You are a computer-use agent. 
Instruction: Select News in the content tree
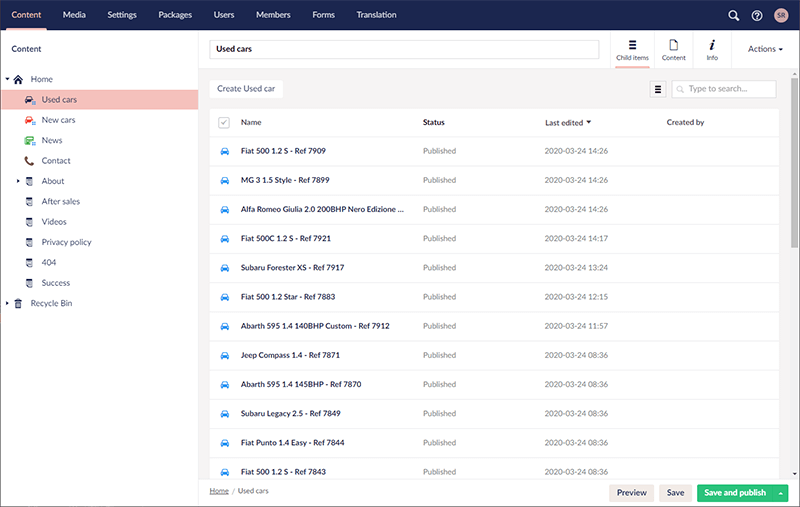click(x=52, y=140)
